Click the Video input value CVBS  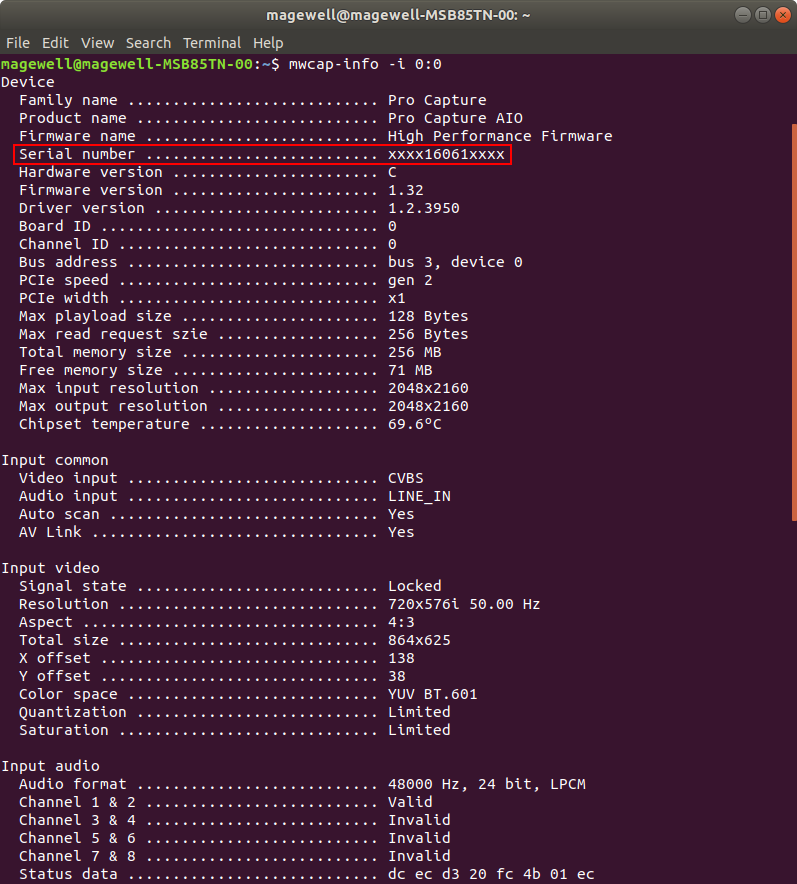click(406, 479)
